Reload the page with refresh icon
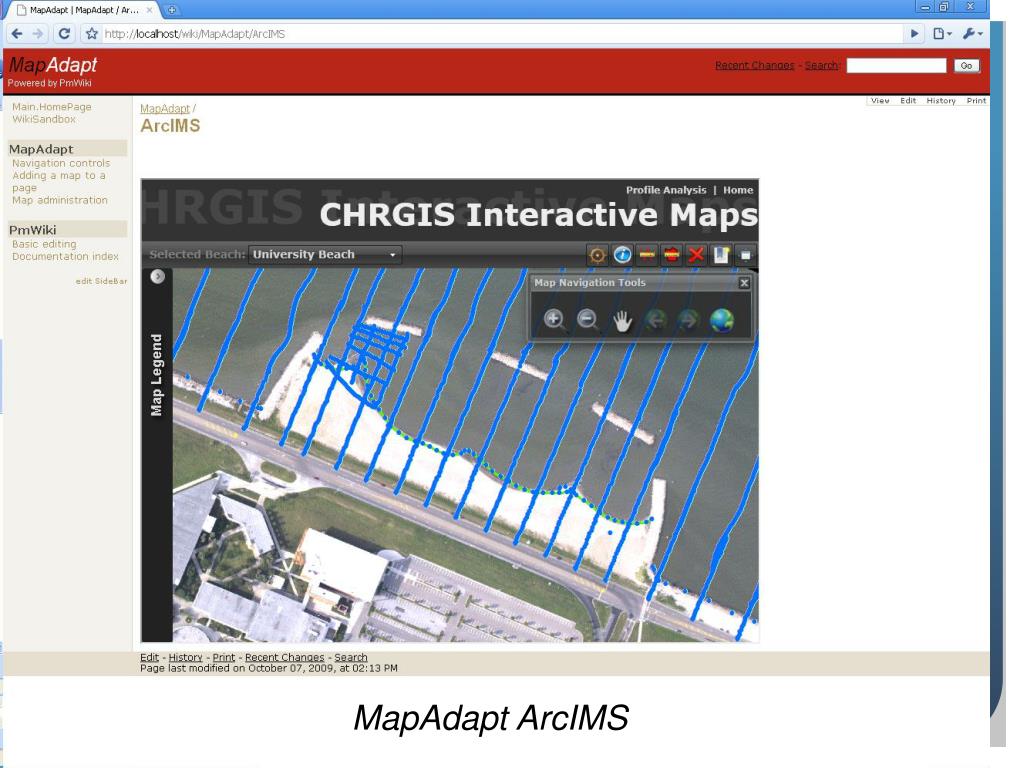The height and width of the screenshot is (768, 1024). pos(64,34)
